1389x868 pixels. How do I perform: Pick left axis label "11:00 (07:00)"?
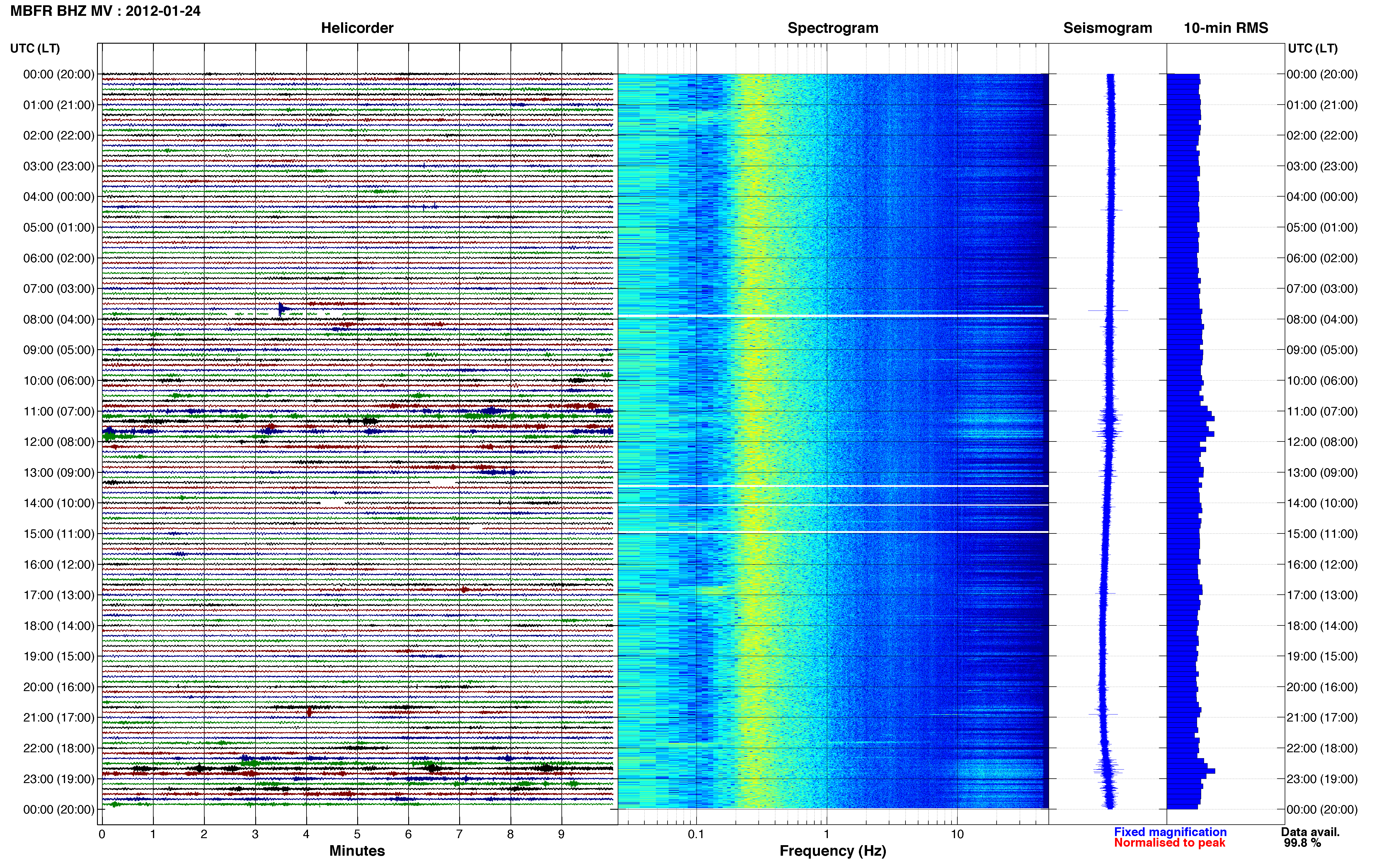(59, 411)
